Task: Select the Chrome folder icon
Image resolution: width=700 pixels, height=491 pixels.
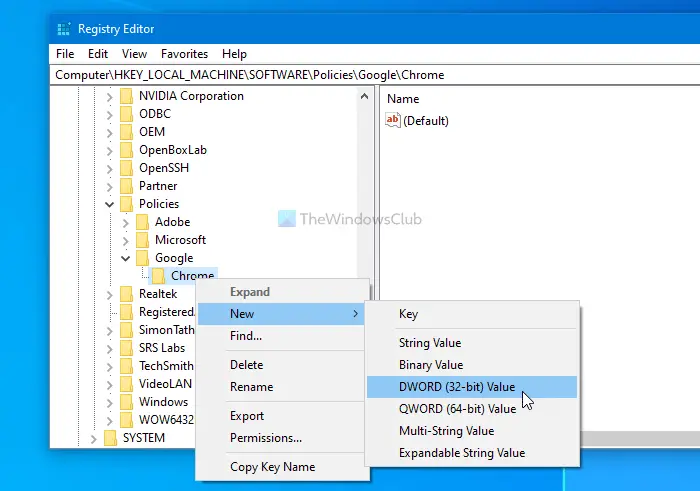Action: pyautogui.click(x=159, y=276)
